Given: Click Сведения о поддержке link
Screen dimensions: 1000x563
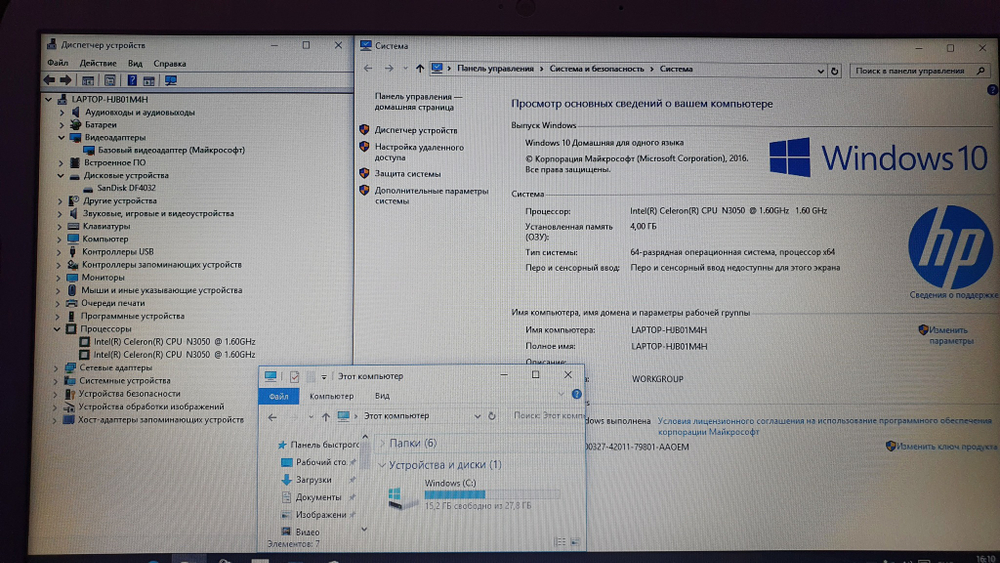Looking at the screenshot, I should coord(953,295).
